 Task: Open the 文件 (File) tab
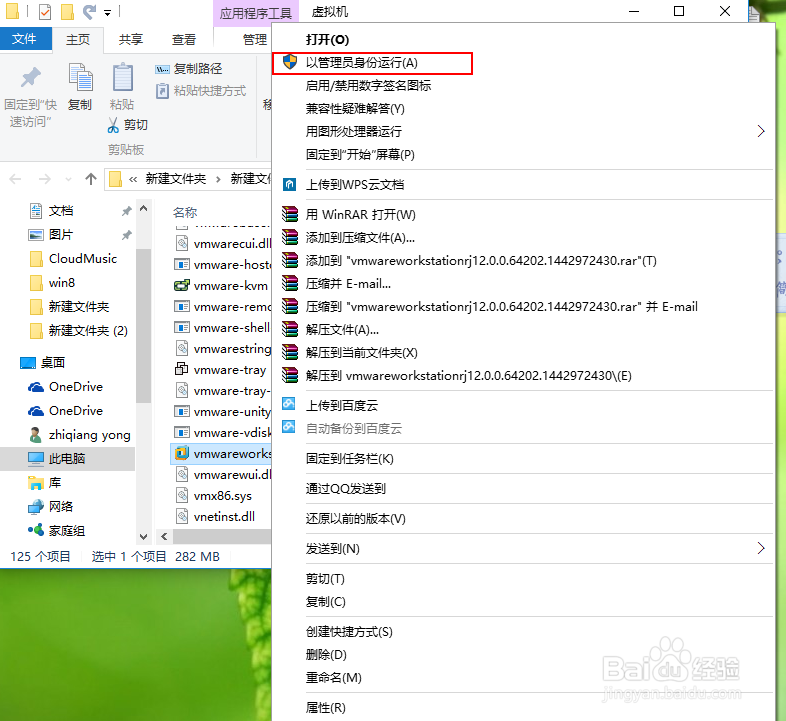[x=24, y=39]
